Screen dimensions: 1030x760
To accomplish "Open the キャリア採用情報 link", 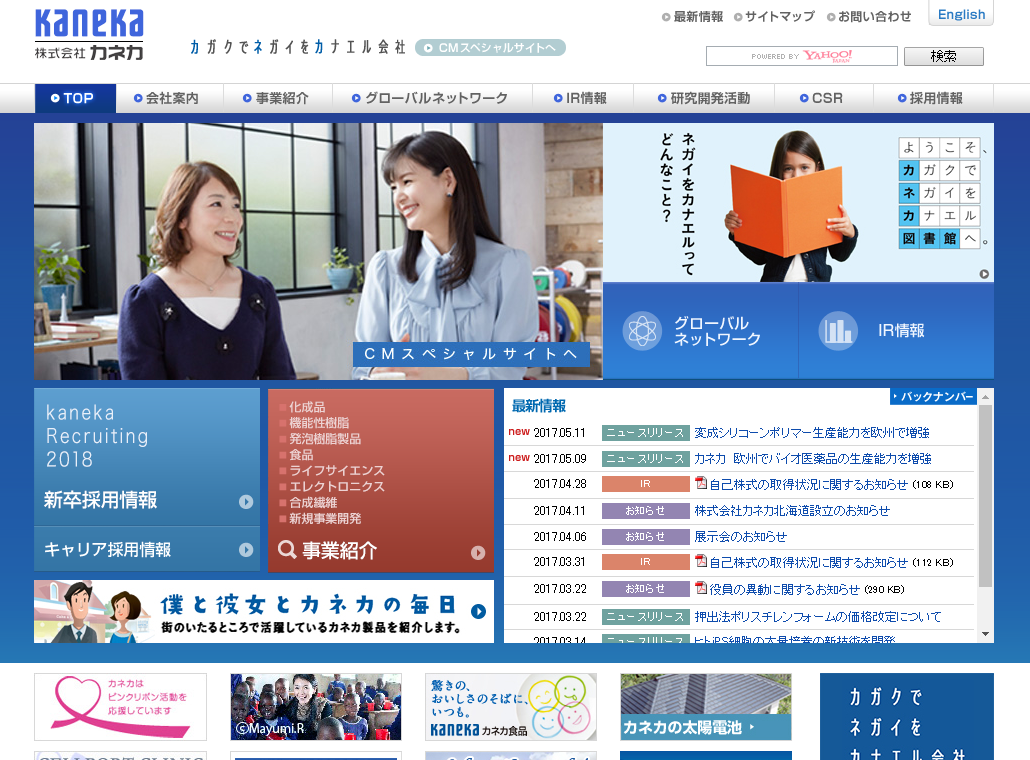I will 107,549.
